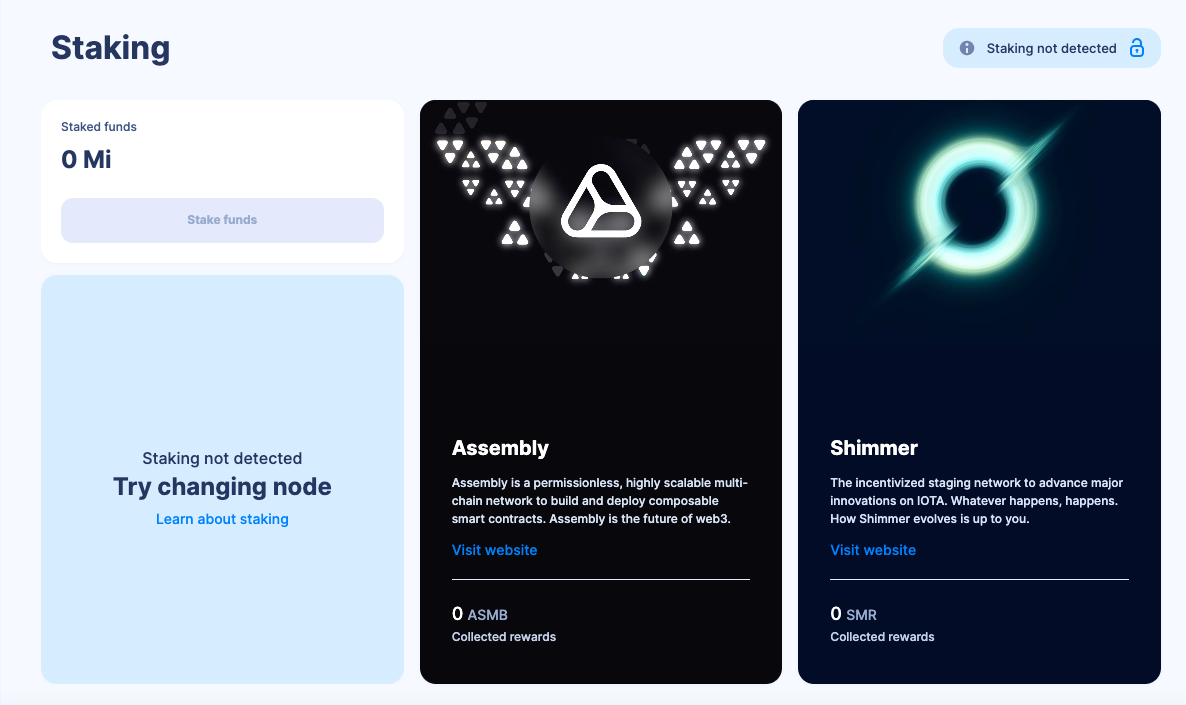Expand the Staked funds summary card

pyautogui.click(x=222, y=181)
